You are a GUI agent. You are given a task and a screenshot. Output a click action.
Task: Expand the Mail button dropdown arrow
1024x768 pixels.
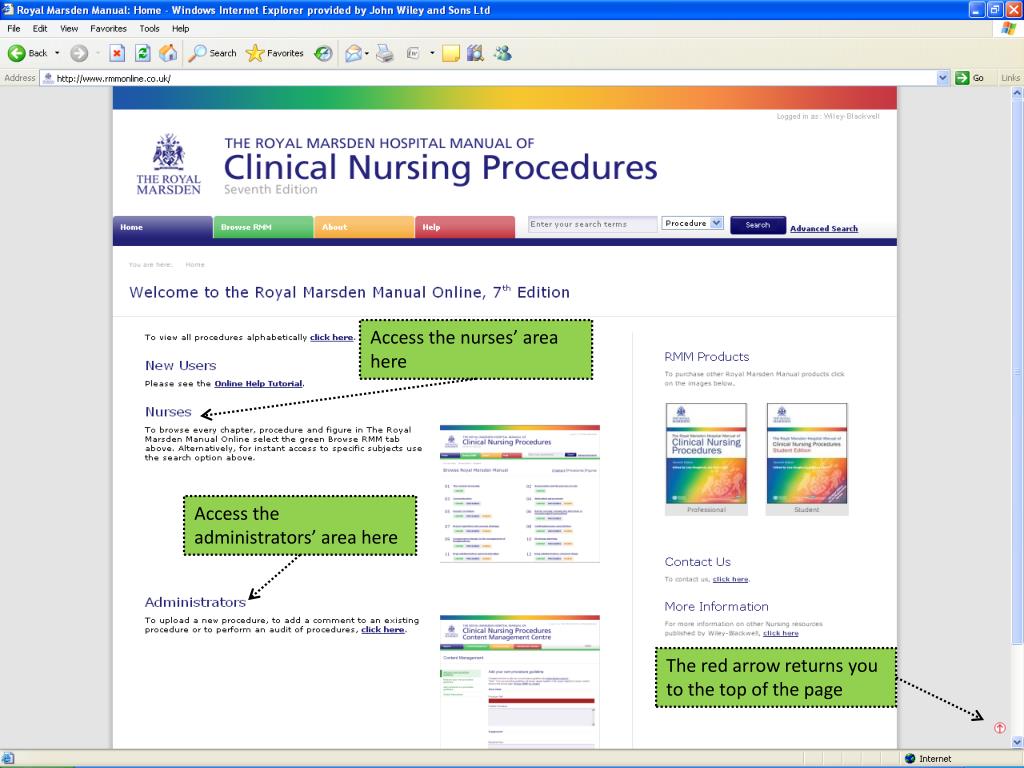point(367,53)
